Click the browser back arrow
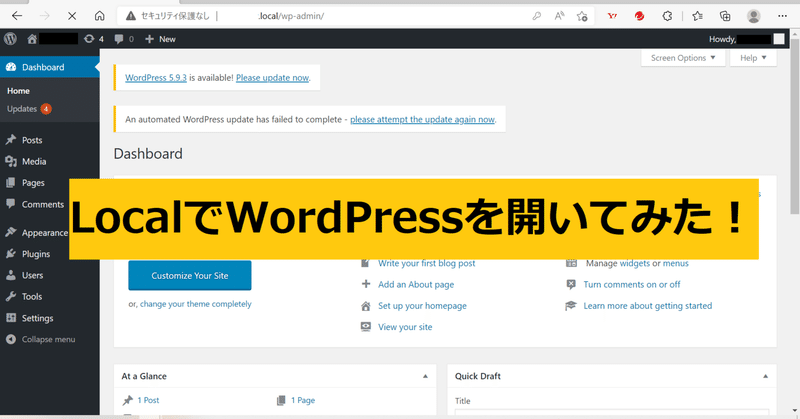 17,16
